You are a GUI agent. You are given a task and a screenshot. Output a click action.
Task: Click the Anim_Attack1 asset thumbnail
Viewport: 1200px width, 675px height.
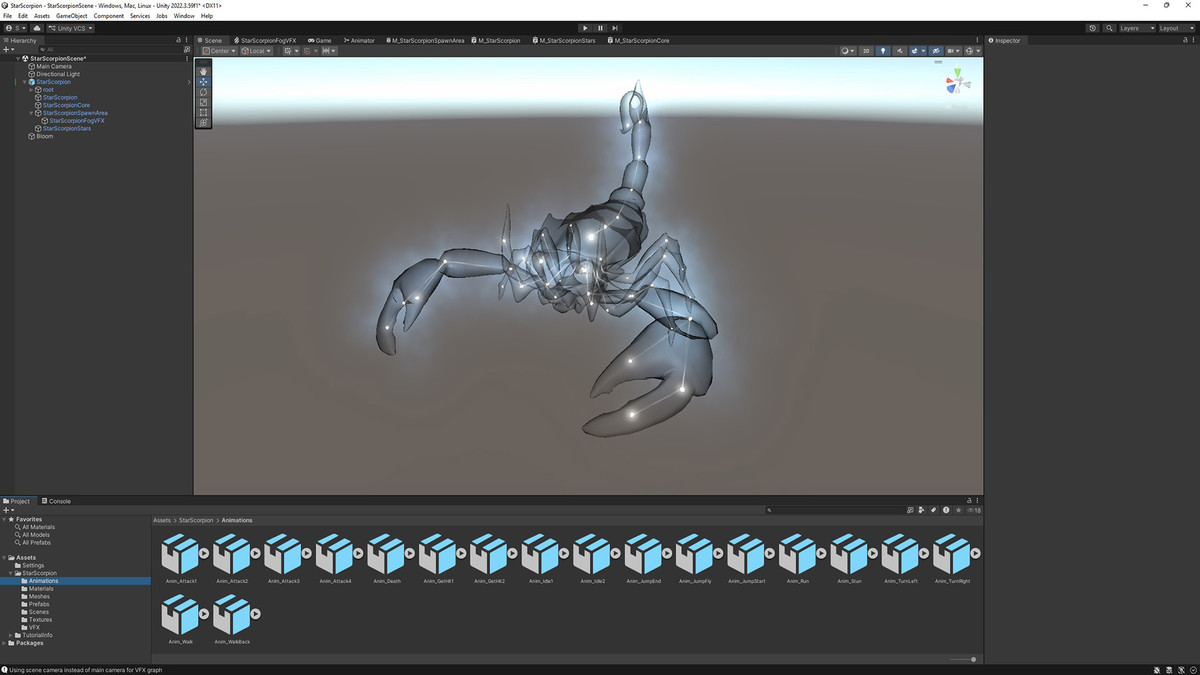[x=181, y=553]
